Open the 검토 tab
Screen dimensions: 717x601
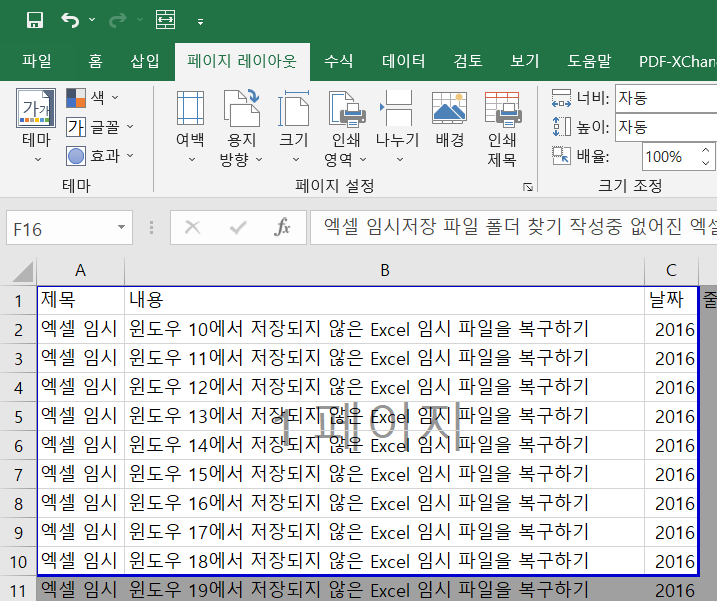(467, 61)
